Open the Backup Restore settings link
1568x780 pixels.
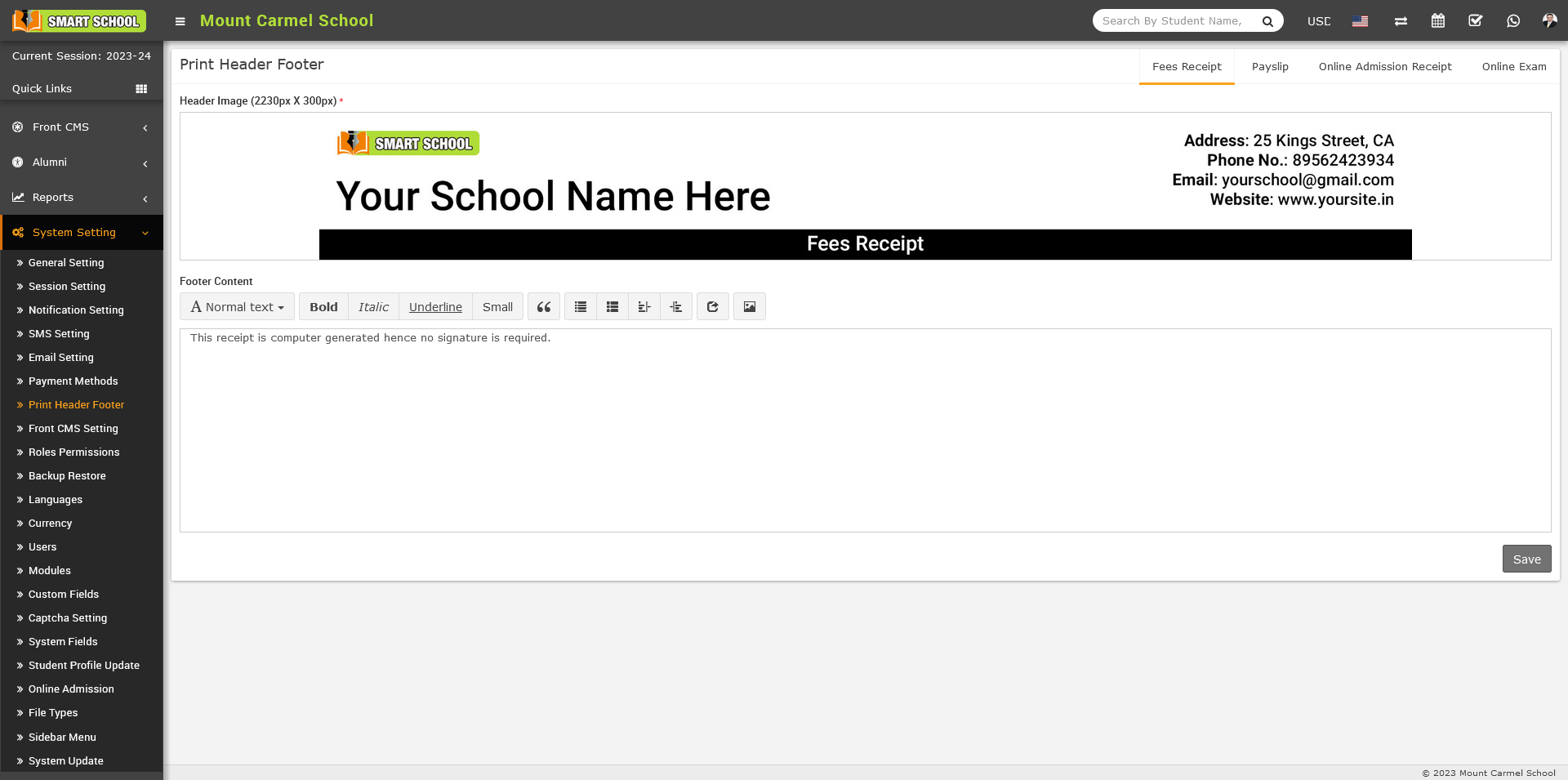pyautogui.click(x=67, y=476)
